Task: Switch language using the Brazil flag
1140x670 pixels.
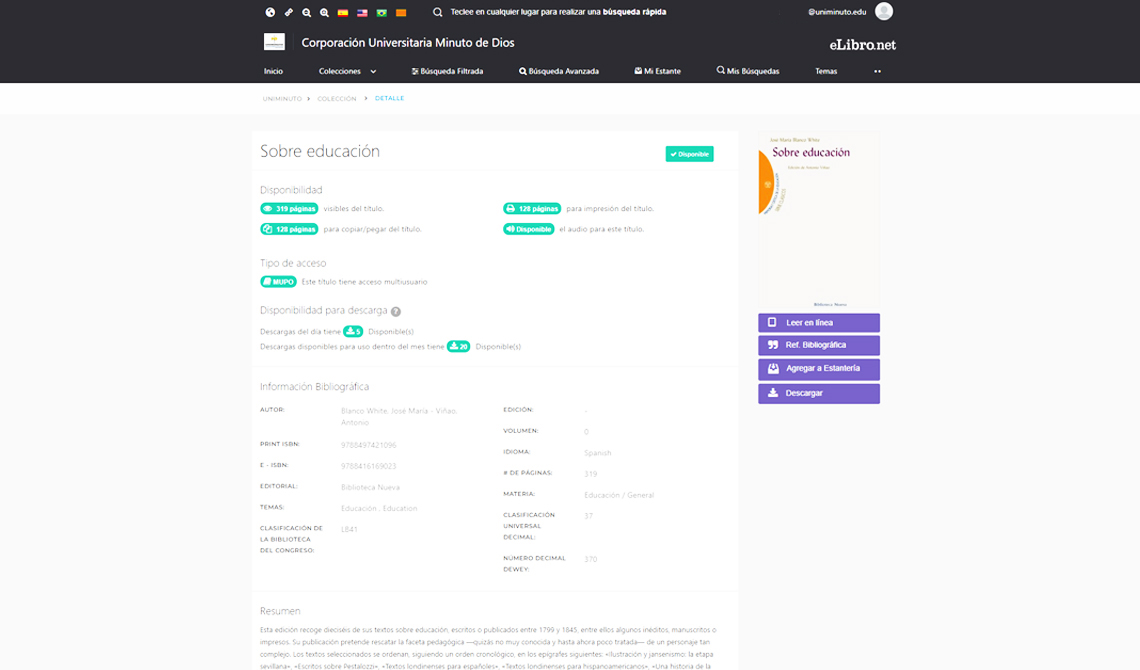Action: (382, 12)
